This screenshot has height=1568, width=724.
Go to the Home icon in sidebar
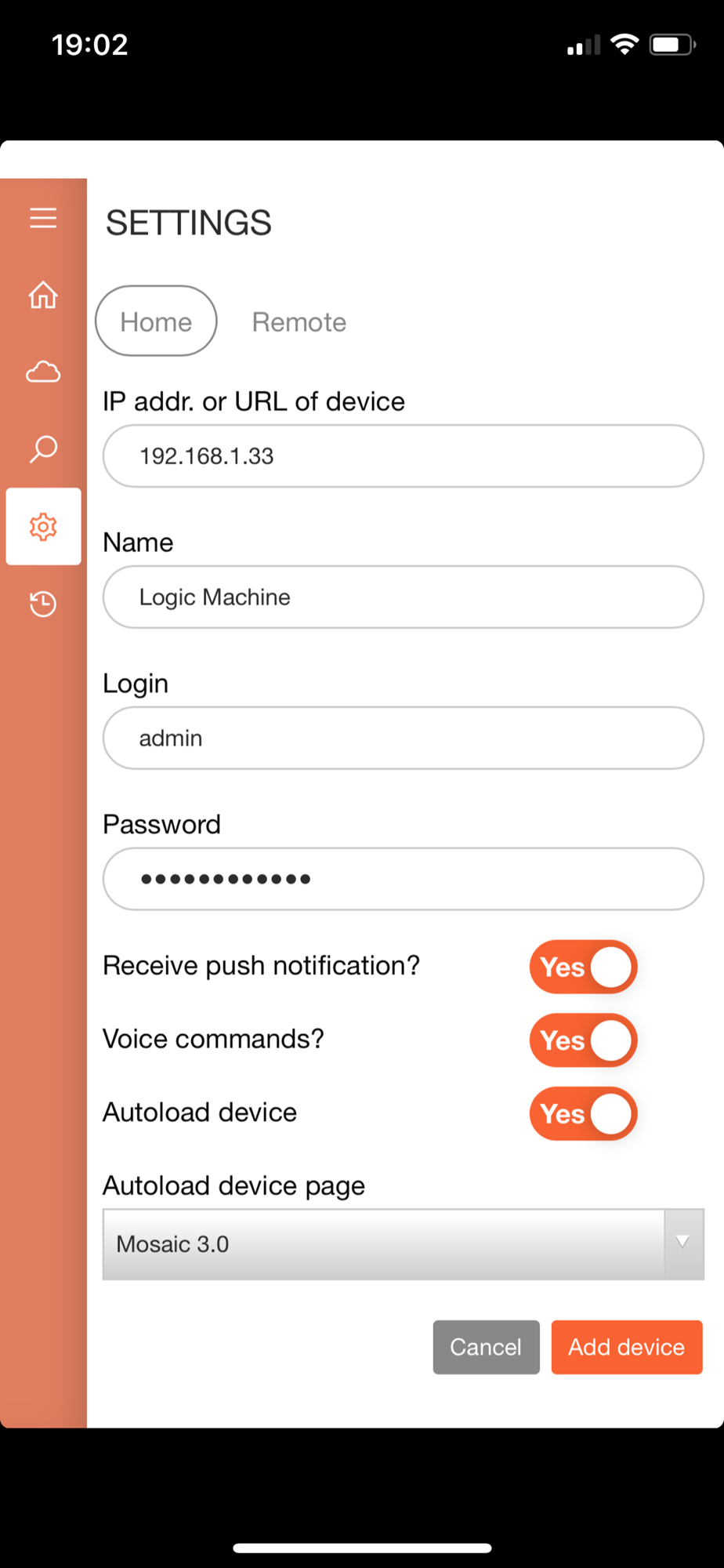coord(43,296)
